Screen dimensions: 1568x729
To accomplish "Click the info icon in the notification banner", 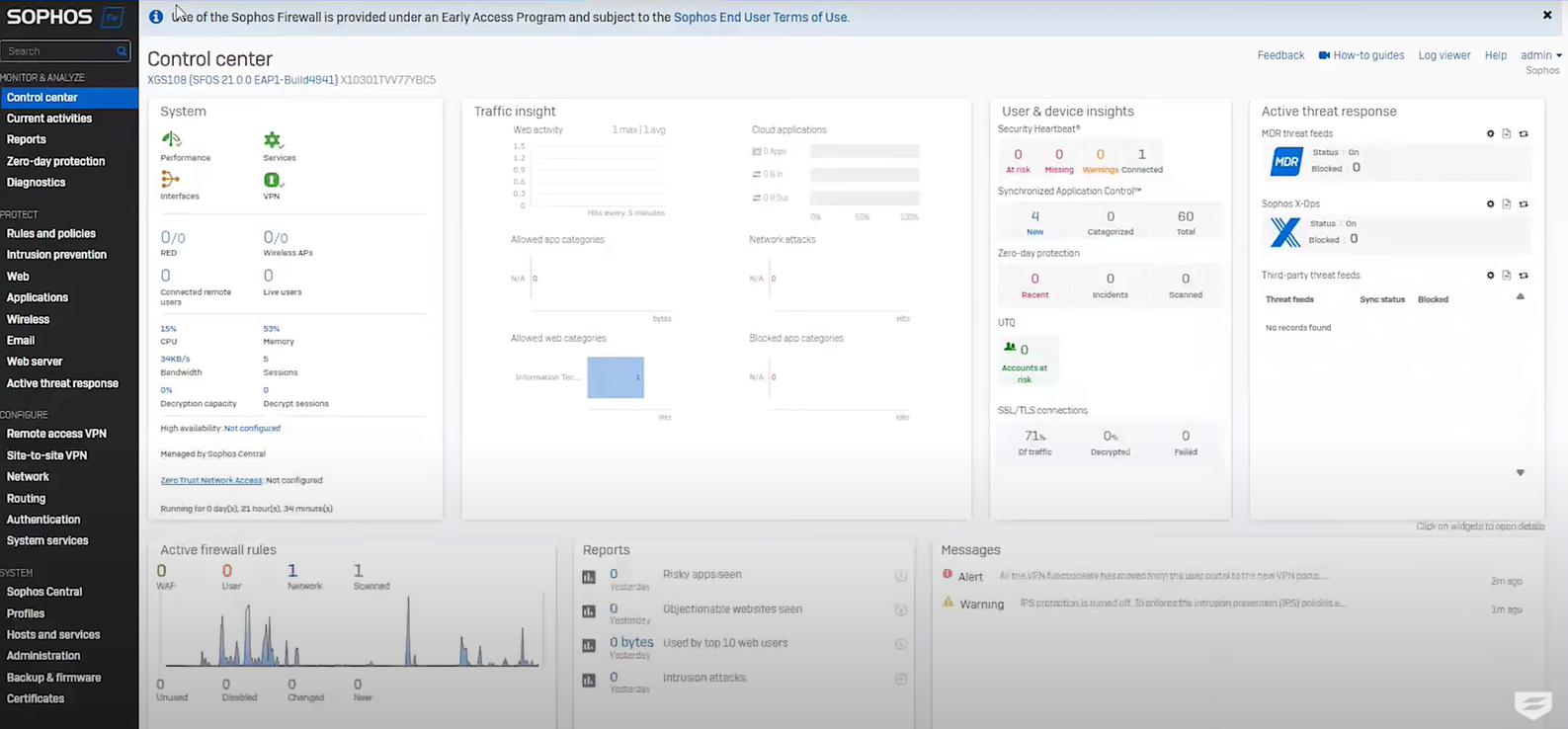I will click(x=156, y=17).
